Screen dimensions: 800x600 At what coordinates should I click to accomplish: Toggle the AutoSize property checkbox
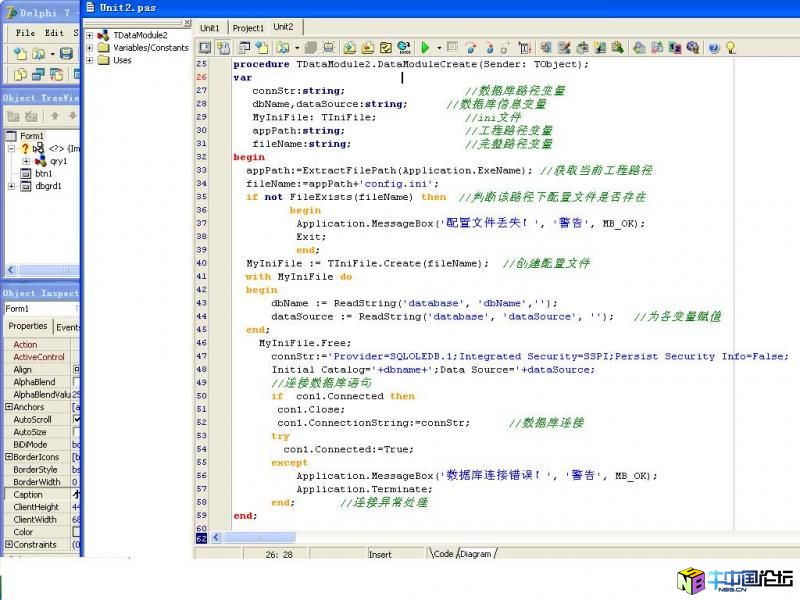[x=77, y=432]
